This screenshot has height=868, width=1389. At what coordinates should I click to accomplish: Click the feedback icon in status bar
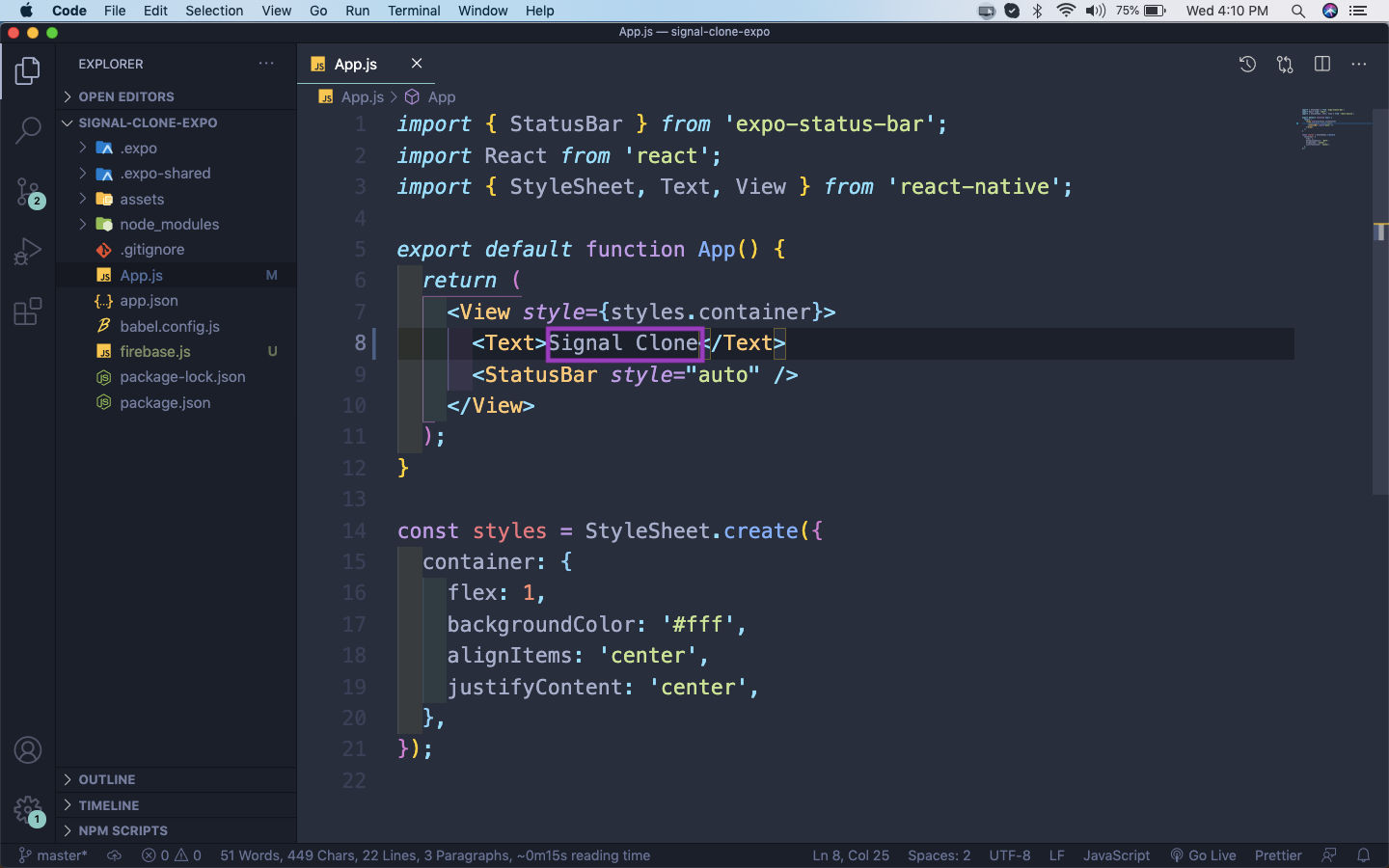click(1329, 855)
